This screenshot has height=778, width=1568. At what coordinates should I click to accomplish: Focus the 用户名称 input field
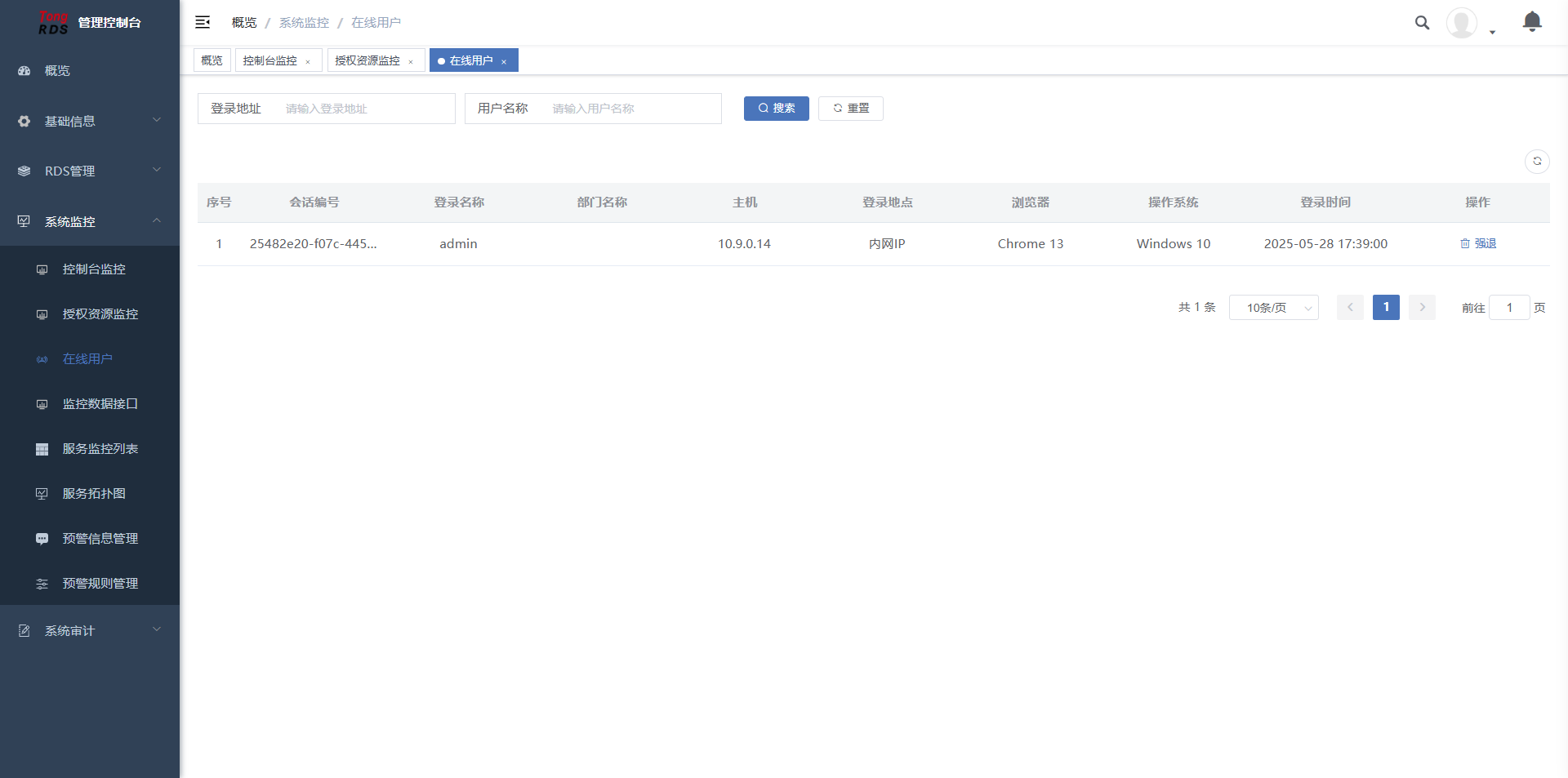point(632,109)
